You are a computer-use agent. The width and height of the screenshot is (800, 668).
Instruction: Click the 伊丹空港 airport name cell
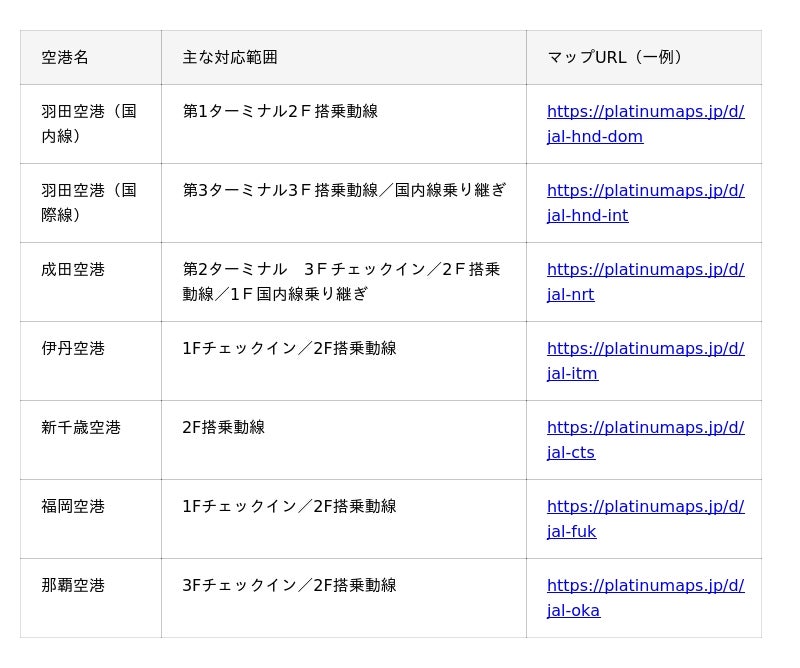pos(73,349)
